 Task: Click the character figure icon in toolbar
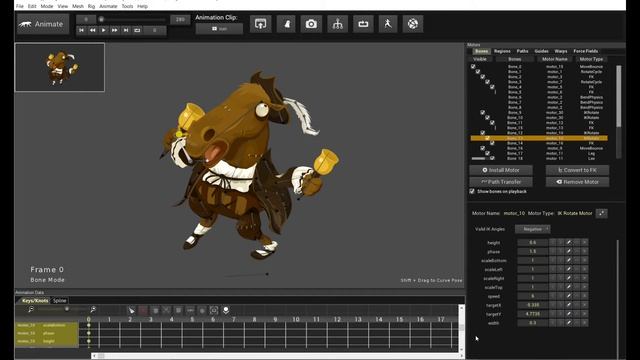coord(286,24)
